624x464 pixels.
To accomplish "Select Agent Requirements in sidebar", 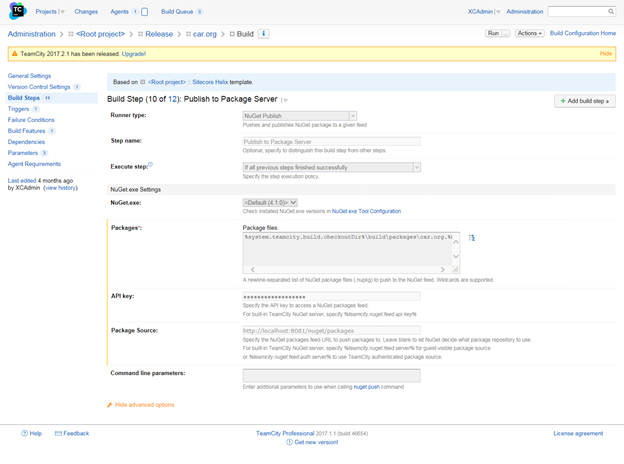I will coord(34,164).
